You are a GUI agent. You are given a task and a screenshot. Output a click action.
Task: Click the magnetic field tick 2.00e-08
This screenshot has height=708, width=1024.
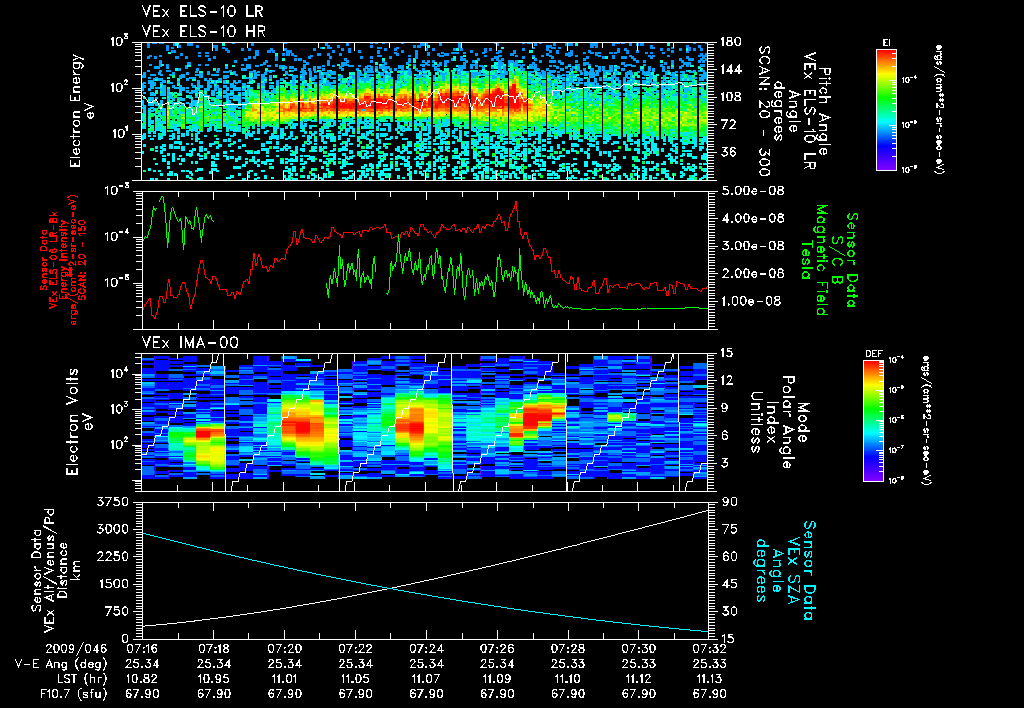[752, 273]
